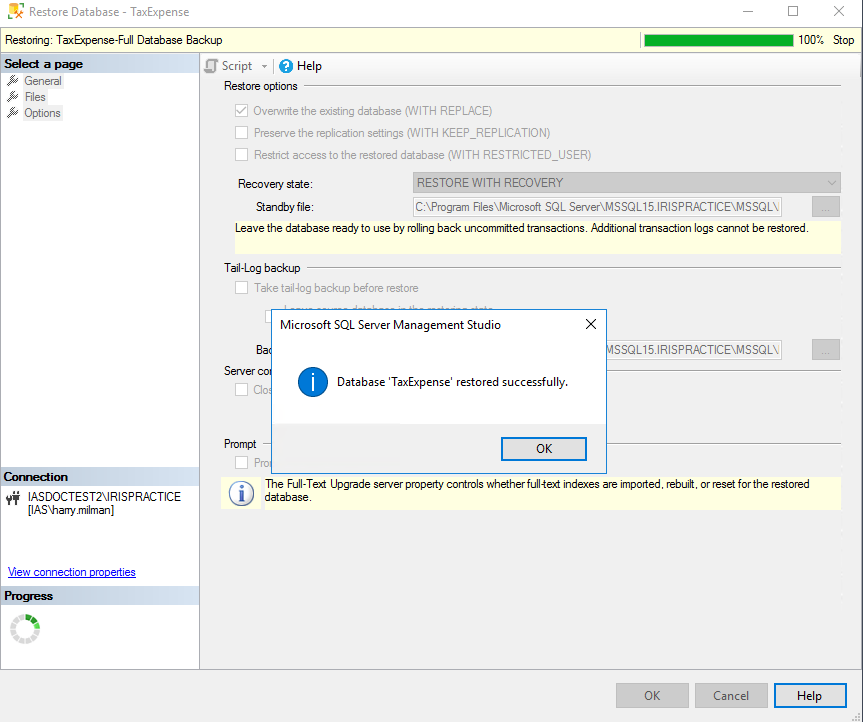Confirm the restored successfully message with OK
This screenshot has height=722, width=863.
point(544,448)
